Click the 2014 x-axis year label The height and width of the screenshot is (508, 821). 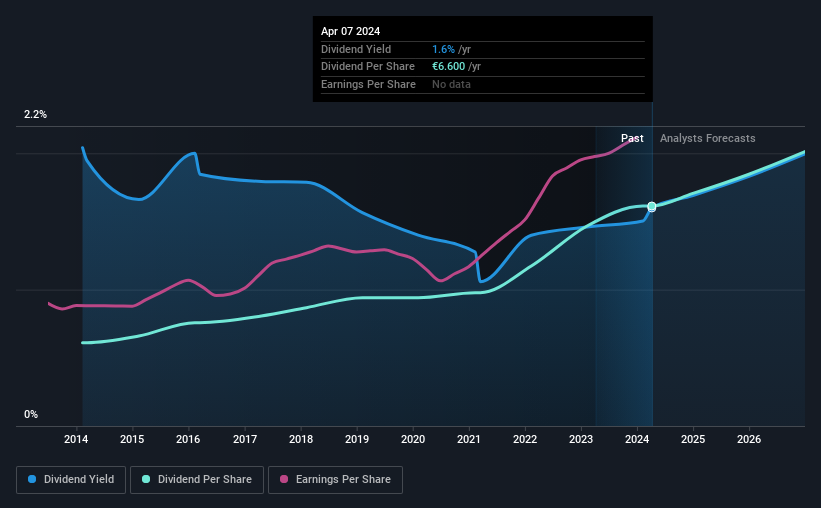[76, 439]
